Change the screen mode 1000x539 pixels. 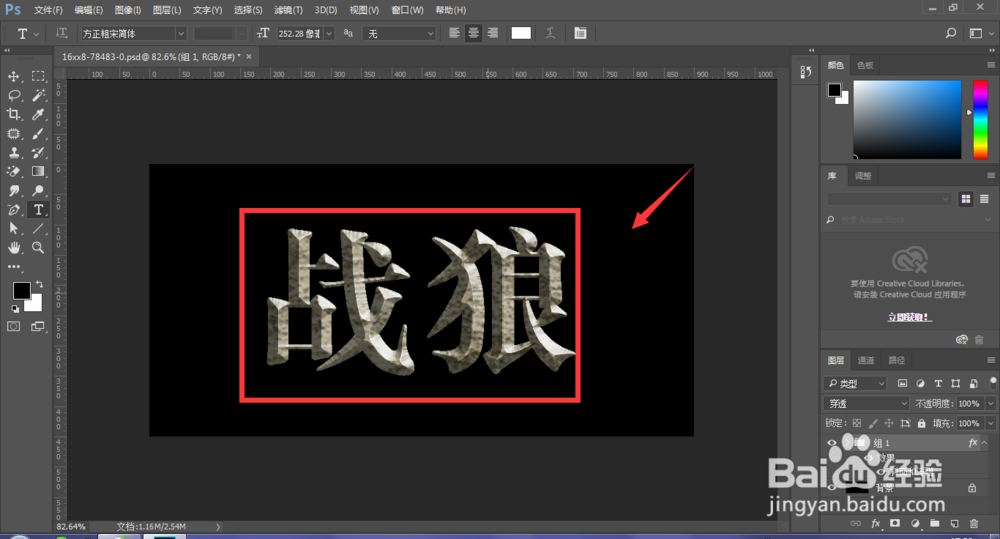[38, 326]
